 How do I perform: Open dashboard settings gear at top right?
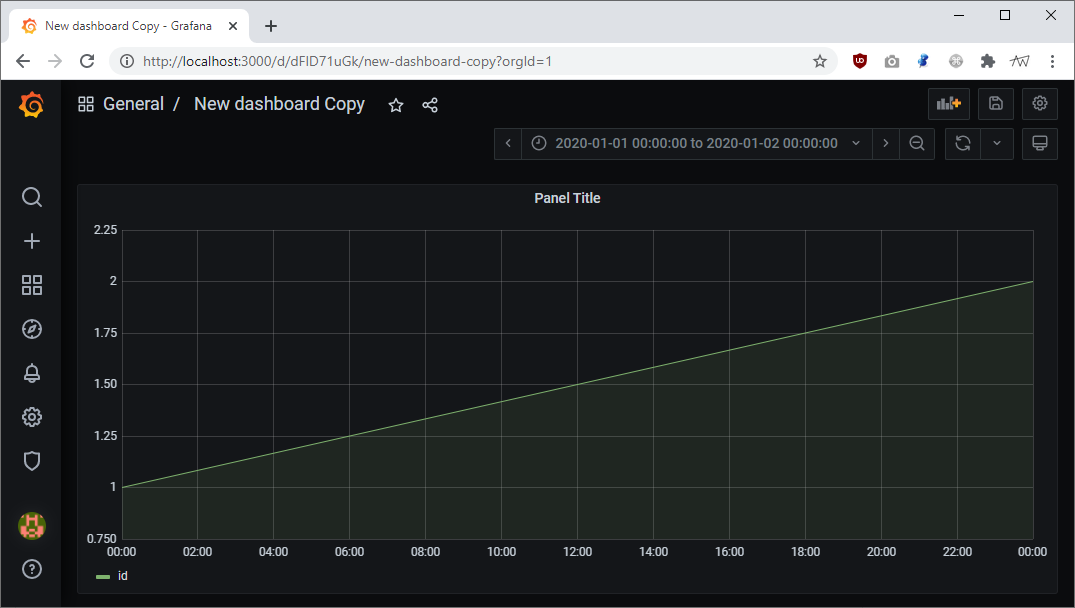pyautogui.click(x=1039, y=104)
